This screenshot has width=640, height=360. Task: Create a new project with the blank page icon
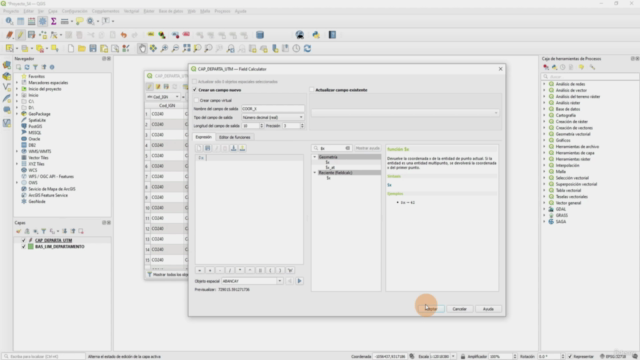point(71,49)
